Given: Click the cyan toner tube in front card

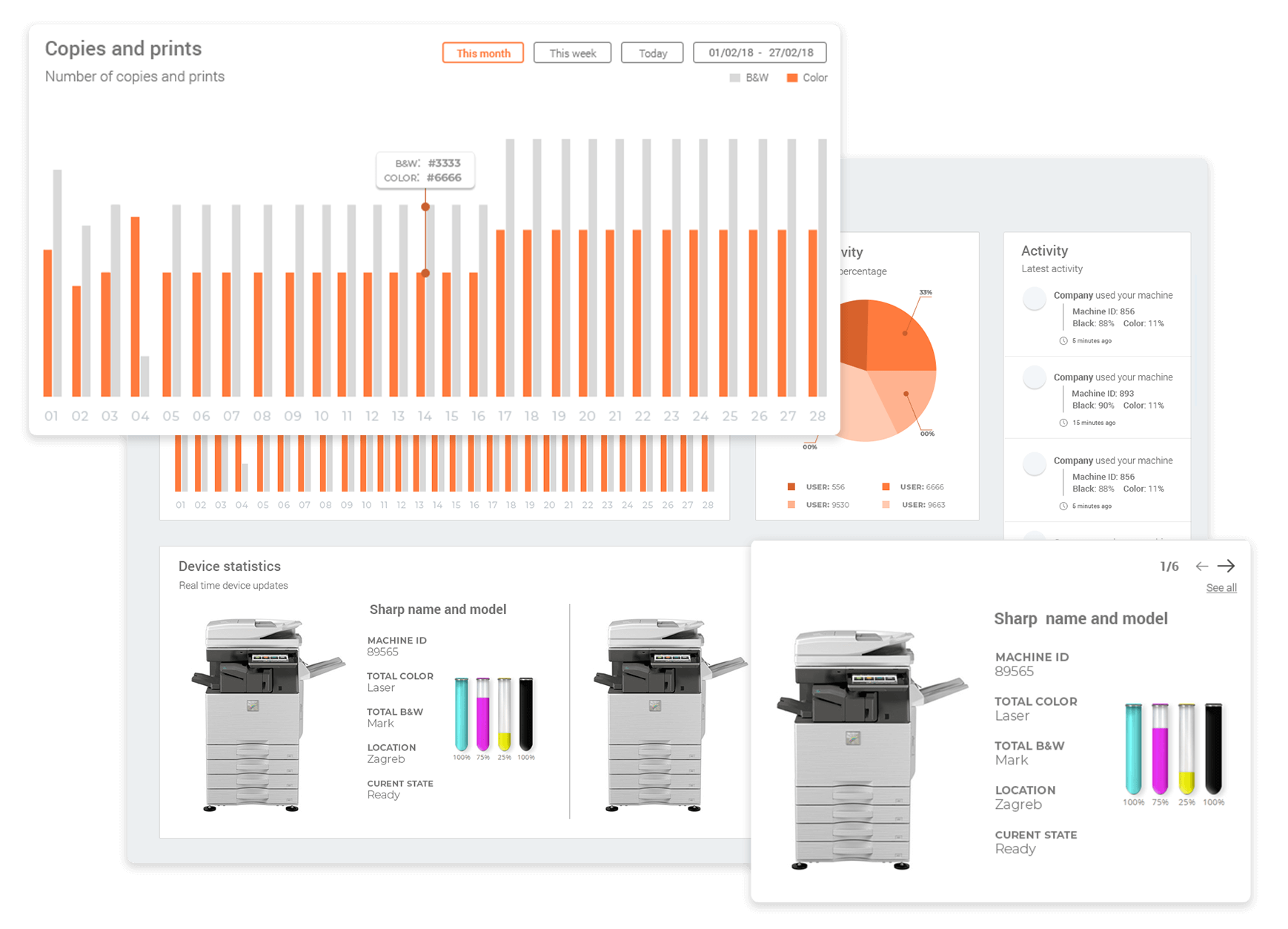Looking at the screenshot, I should (x=1133, y=749).
